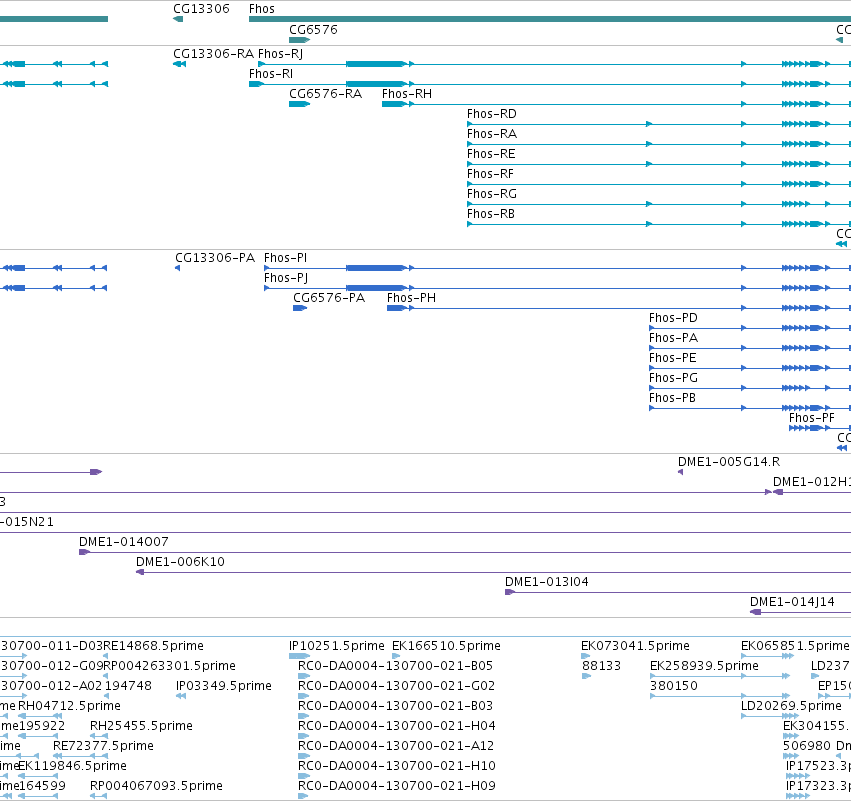Select the first exon of Fhos-RH

point(395,104)
